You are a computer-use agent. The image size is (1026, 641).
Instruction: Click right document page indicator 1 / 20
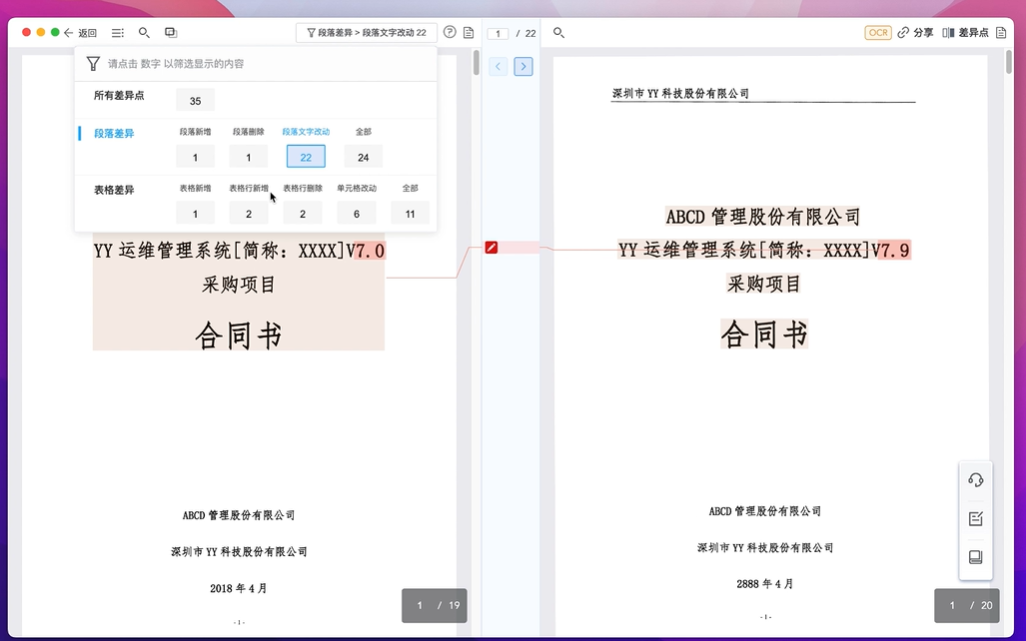966,606
